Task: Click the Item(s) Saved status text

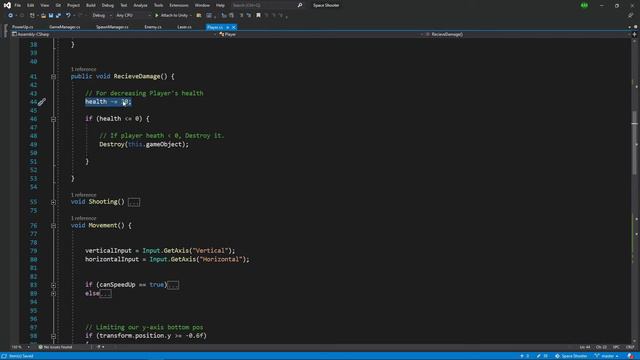Action: (x=21, y=356)
